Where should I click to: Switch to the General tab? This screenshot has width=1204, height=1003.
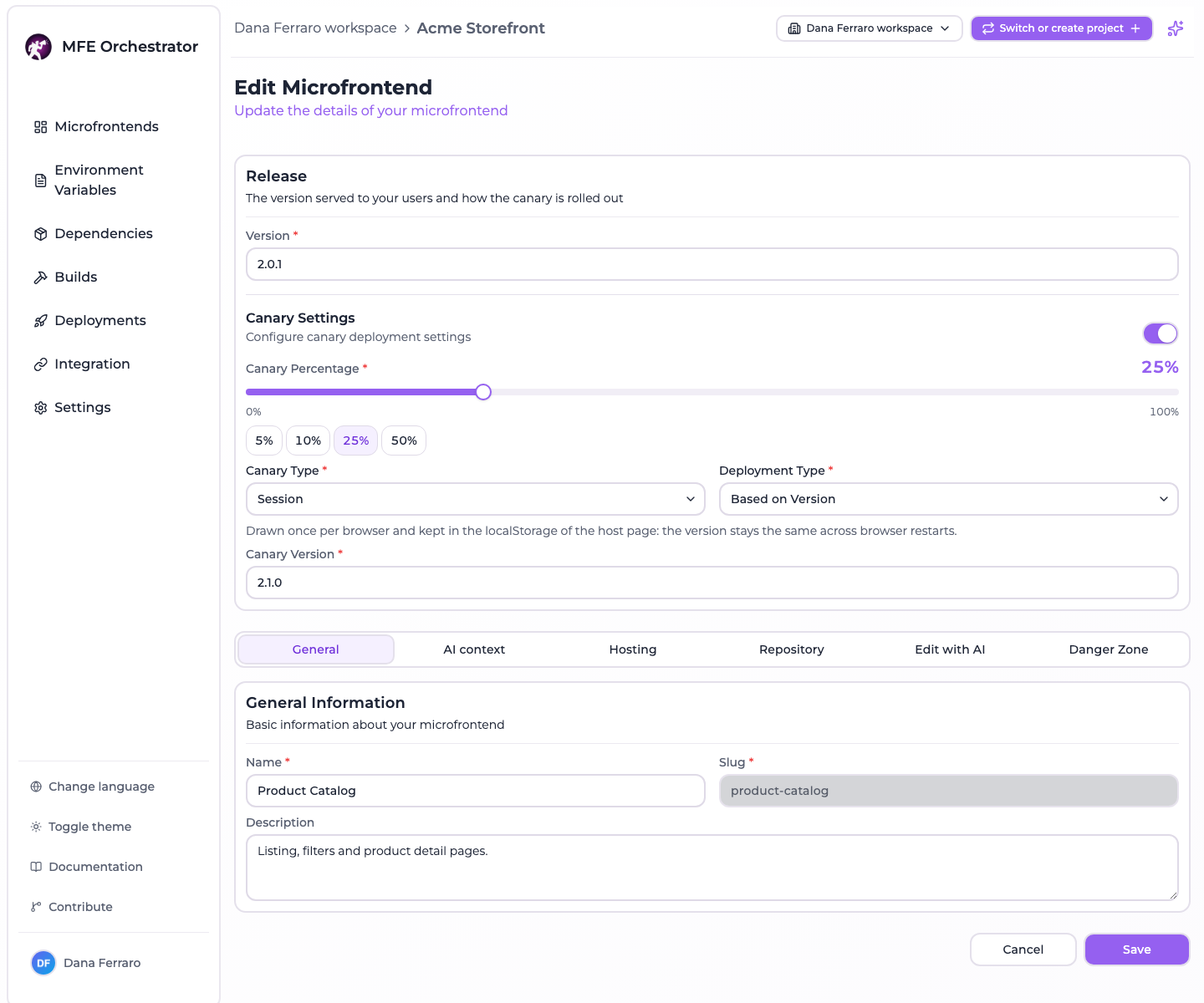click(316, 649)
